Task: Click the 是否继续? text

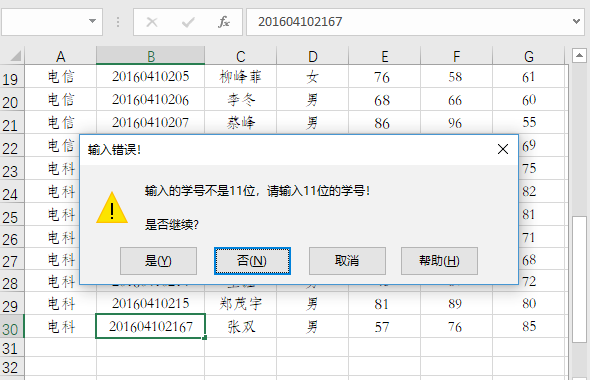Action: tap(172, 225)
